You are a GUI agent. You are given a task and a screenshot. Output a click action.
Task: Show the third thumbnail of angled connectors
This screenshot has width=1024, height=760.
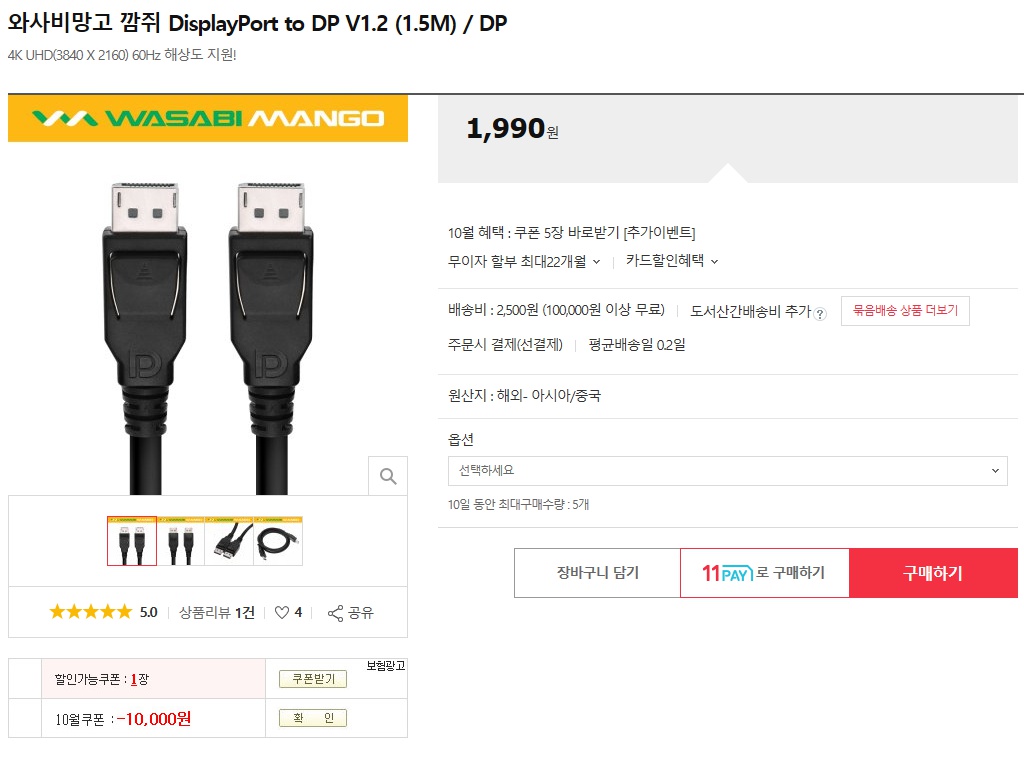click(x=229, y=541)
